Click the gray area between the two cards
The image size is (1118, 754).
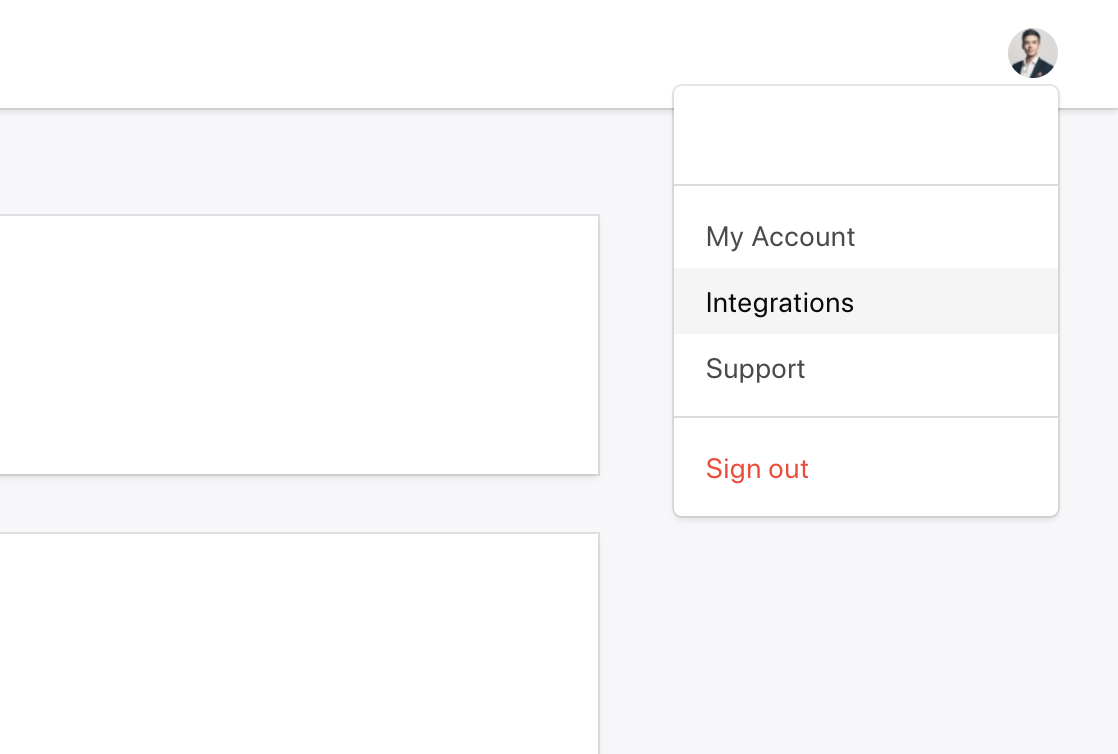pos(299,504)
